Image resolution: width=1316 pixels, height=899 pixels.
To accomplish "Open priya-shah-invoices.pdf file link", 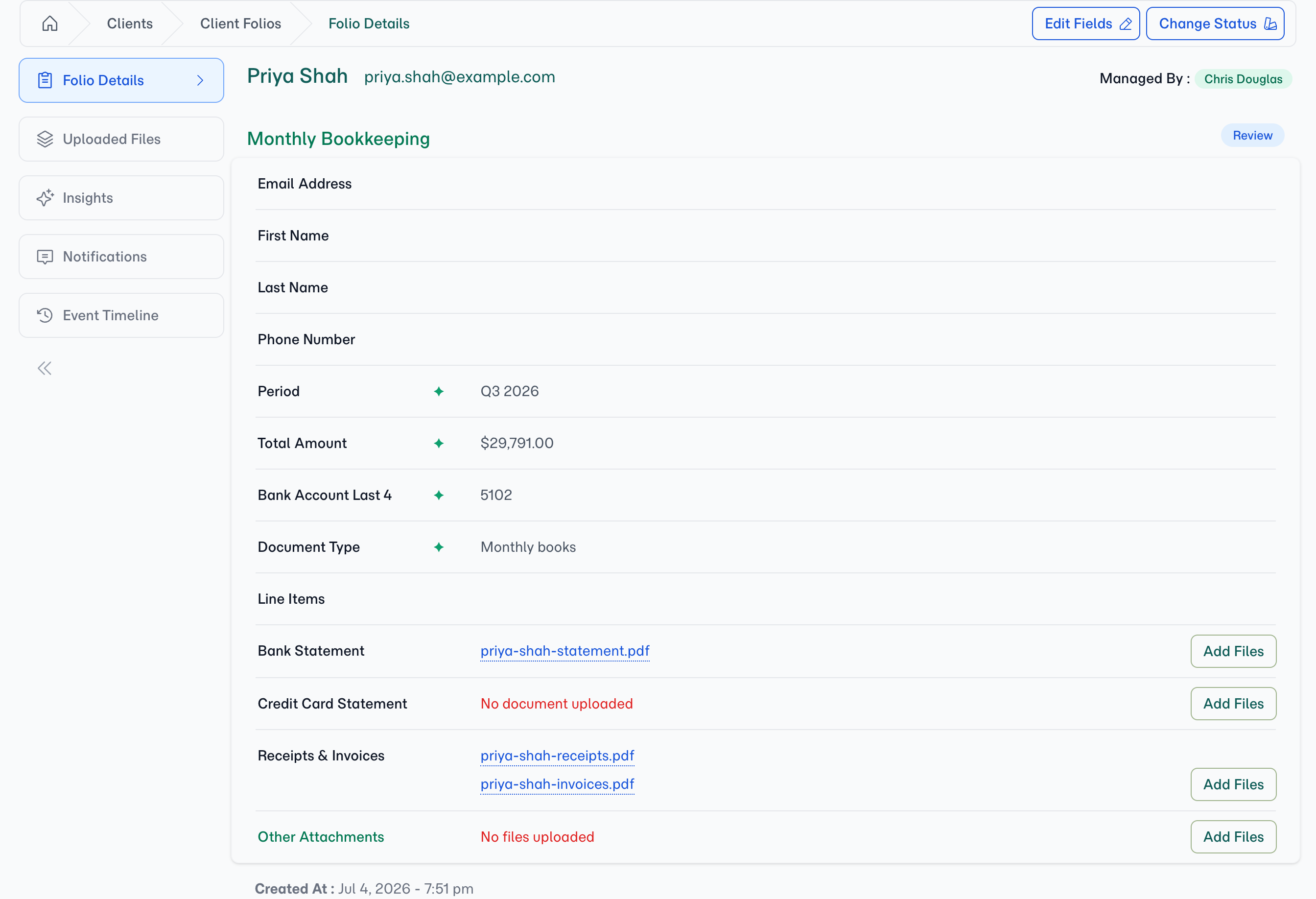I will [x=557, y=784].
